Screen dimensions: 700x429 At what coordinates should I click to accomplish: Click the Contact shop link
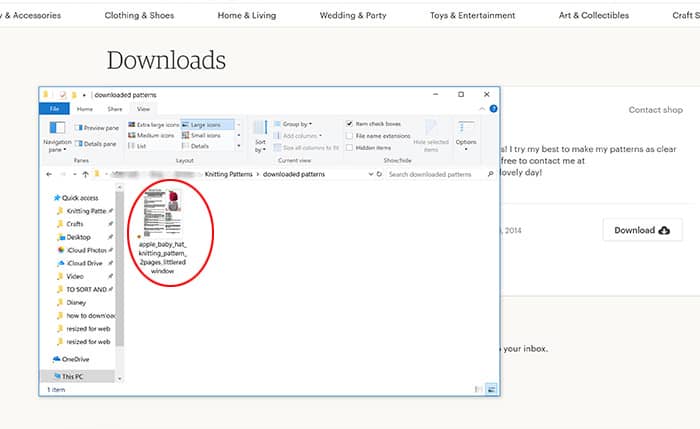[x=655, y=110]
